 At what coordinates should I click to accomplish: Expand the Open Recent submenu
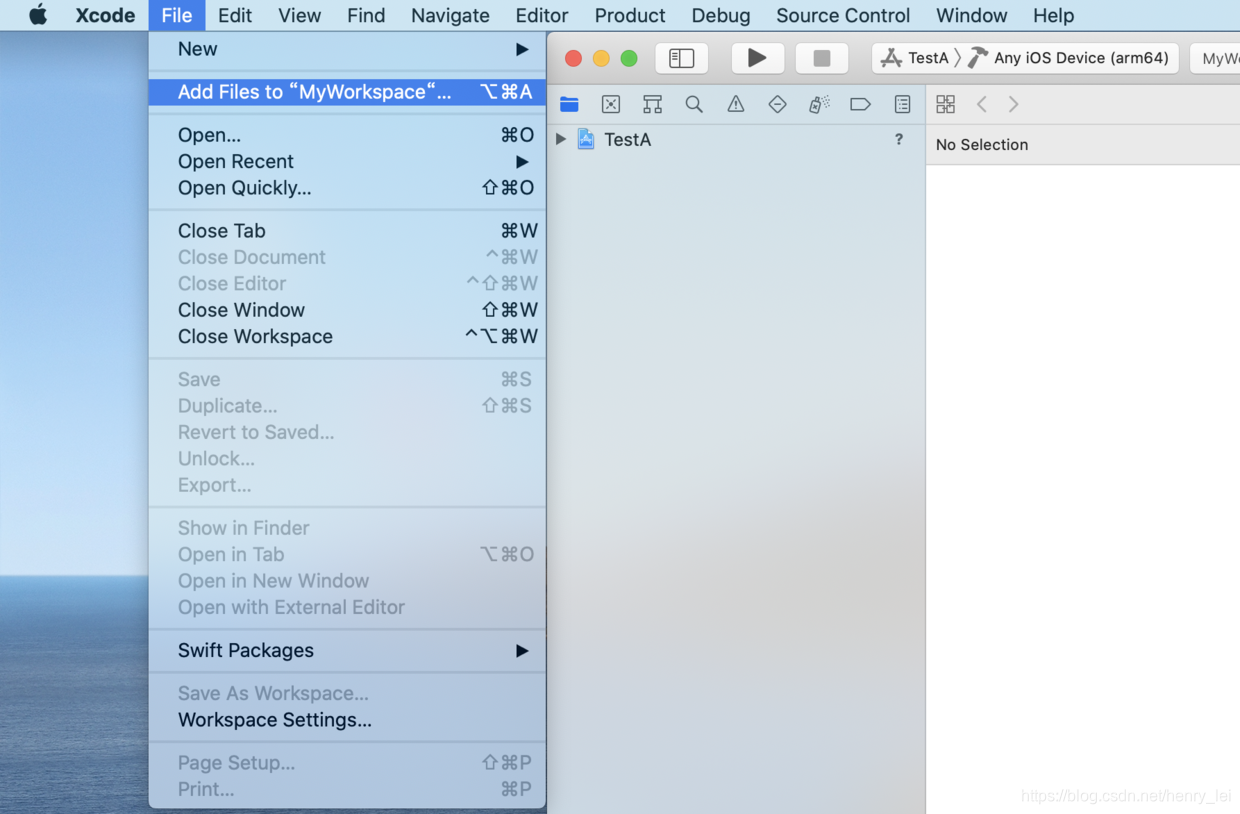(347, 161)
